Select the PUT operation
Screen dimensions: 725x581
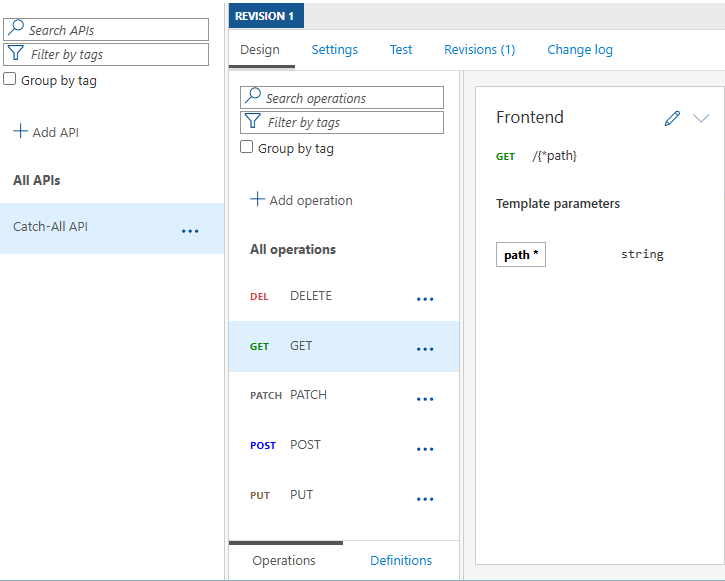344,496
